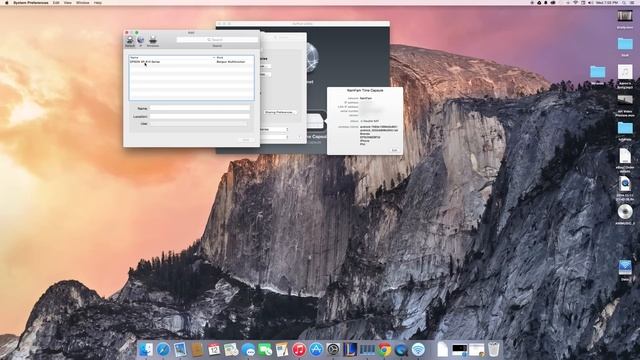Viewport: 640px width, 360px height.
Task: Open QuickTime Player from the Dock
Action: click(x=401, y=350)
